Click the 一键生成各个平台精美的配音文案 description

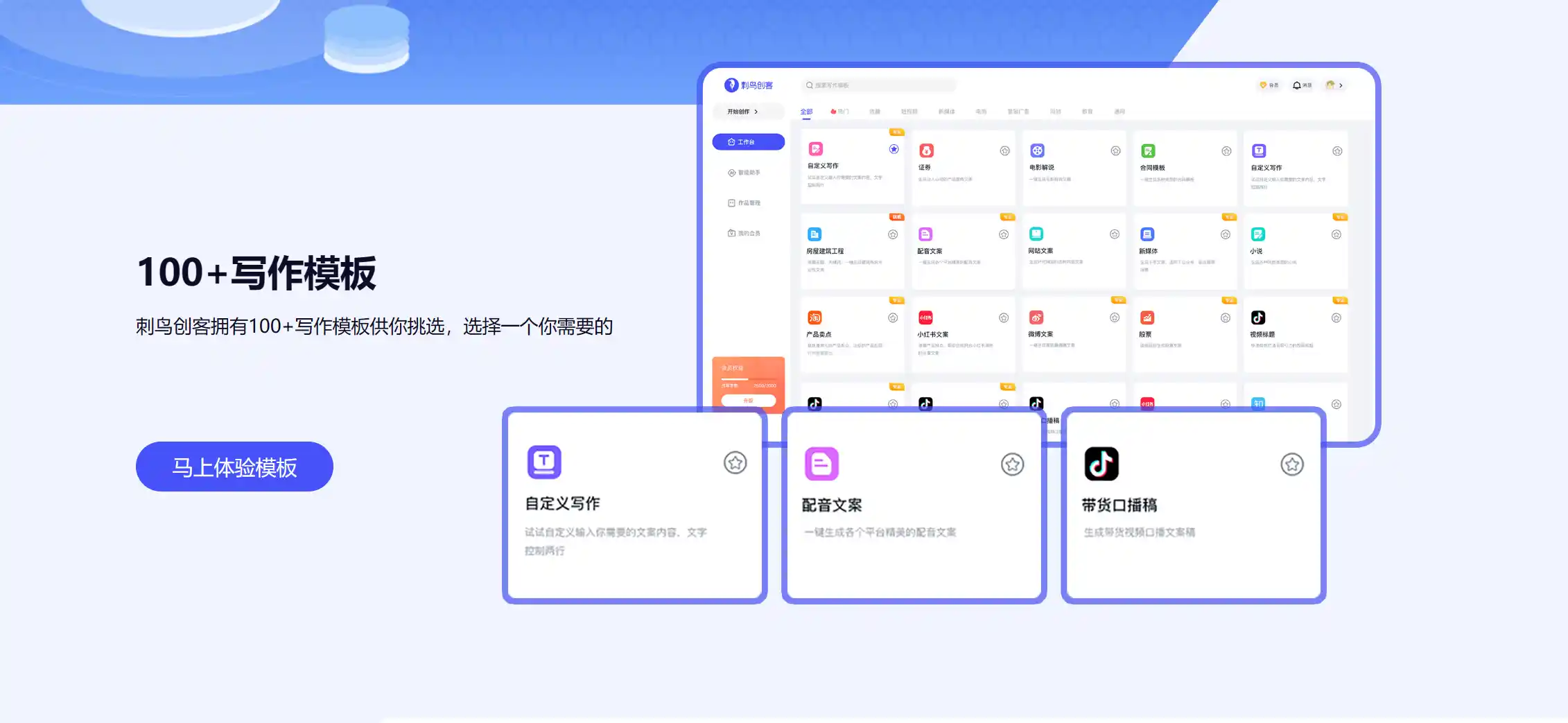880,532
